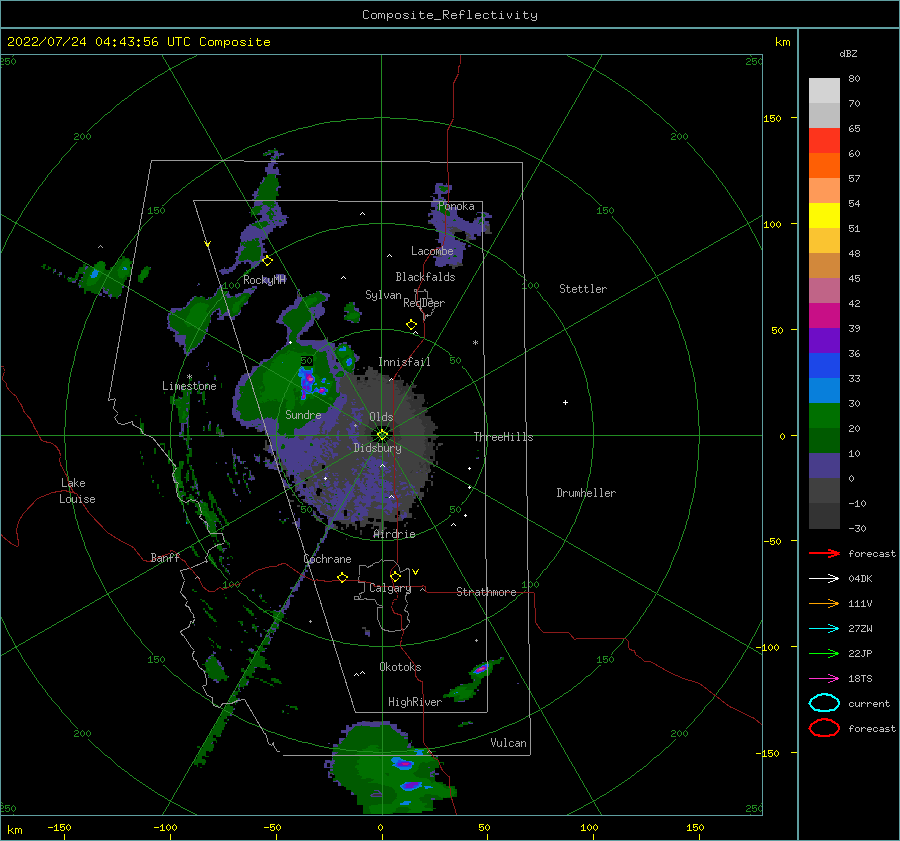Click the Sylvan label on the map
Screen dimensions: 900x841
pos(383,295)
